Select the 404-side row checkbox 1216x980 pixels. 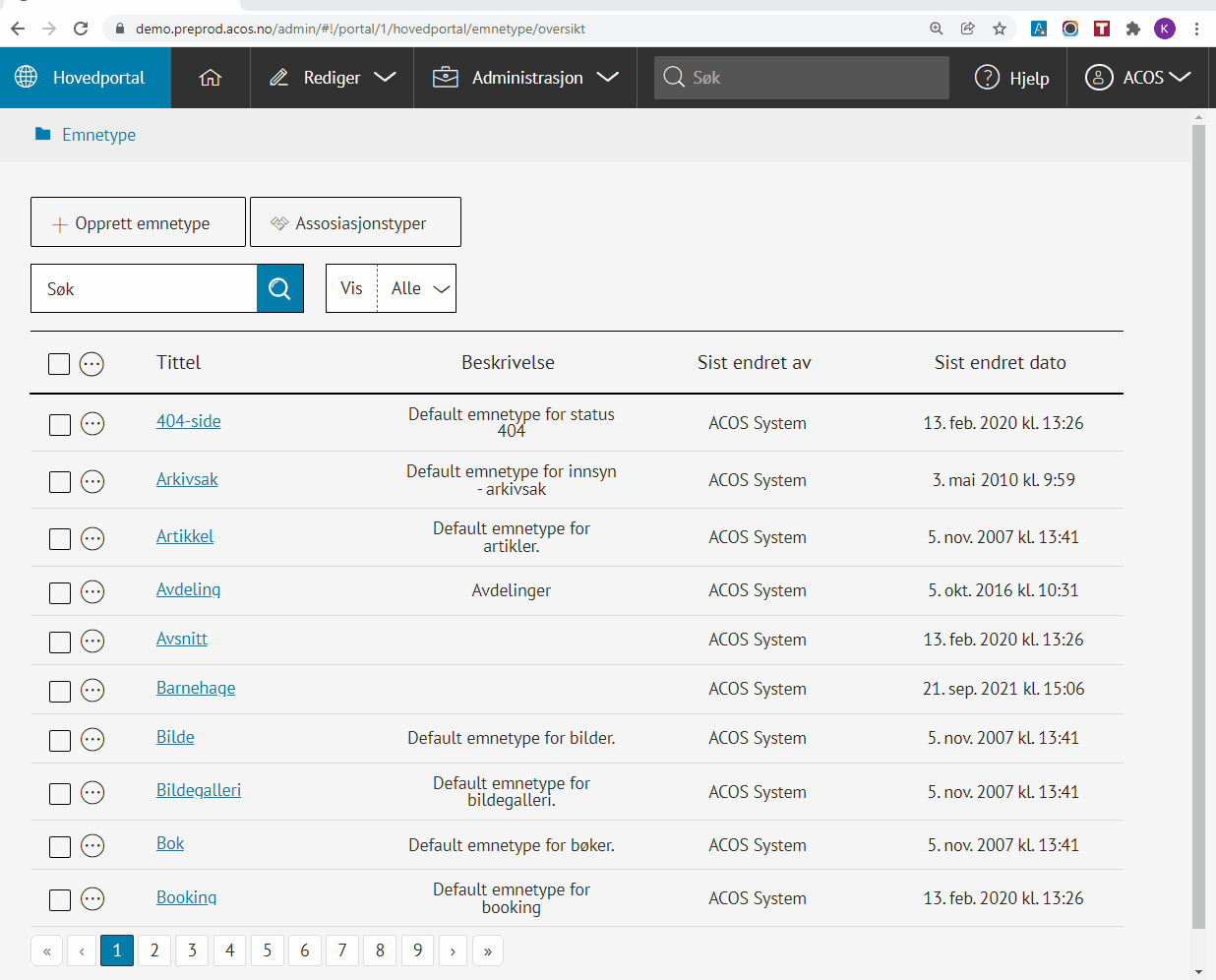pyautogui.click(x=60, y=424)
